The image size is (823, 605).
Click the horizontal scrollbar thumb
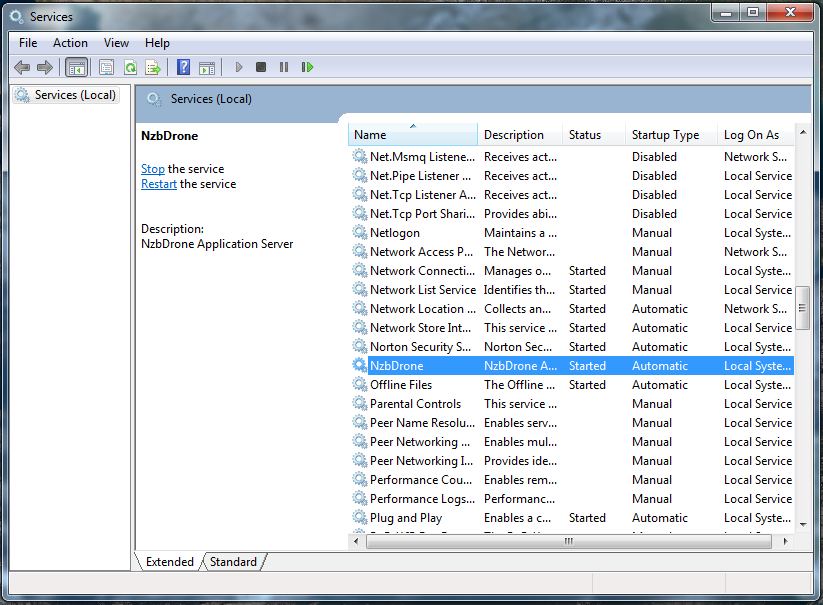coord(569,541)
